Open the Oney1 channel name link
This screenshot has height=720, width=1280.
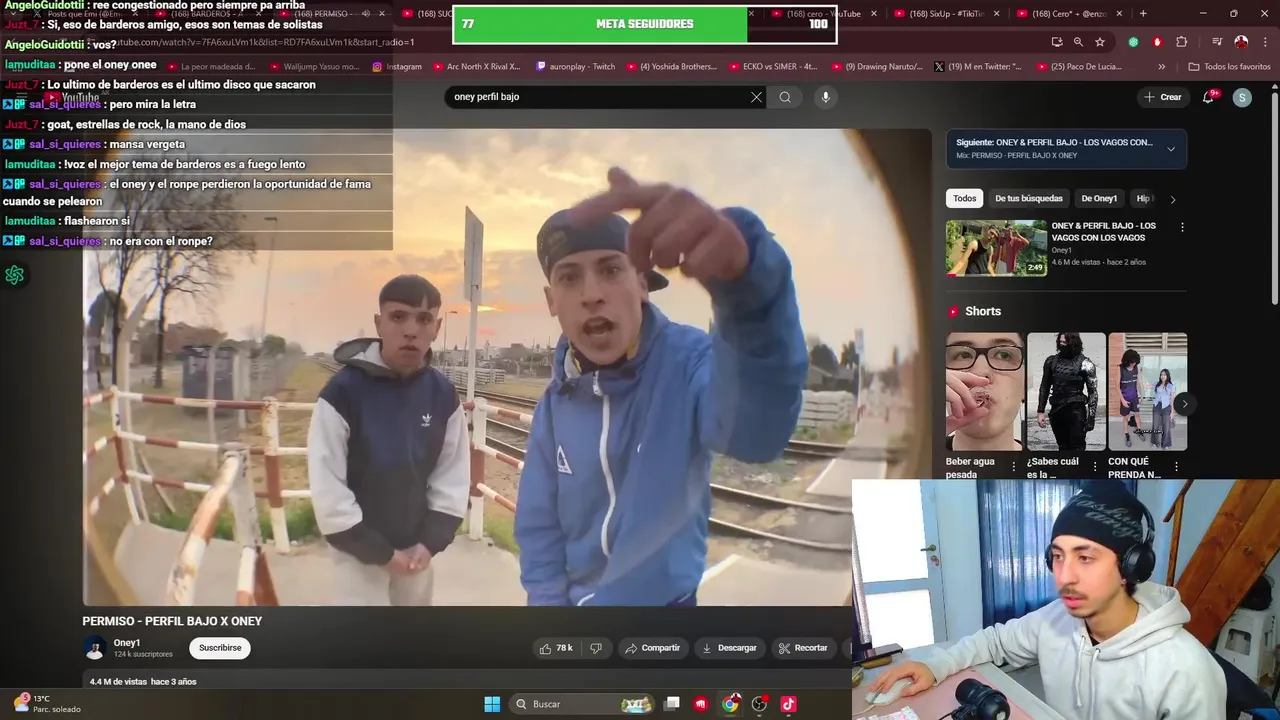click(x=127, y=643)
